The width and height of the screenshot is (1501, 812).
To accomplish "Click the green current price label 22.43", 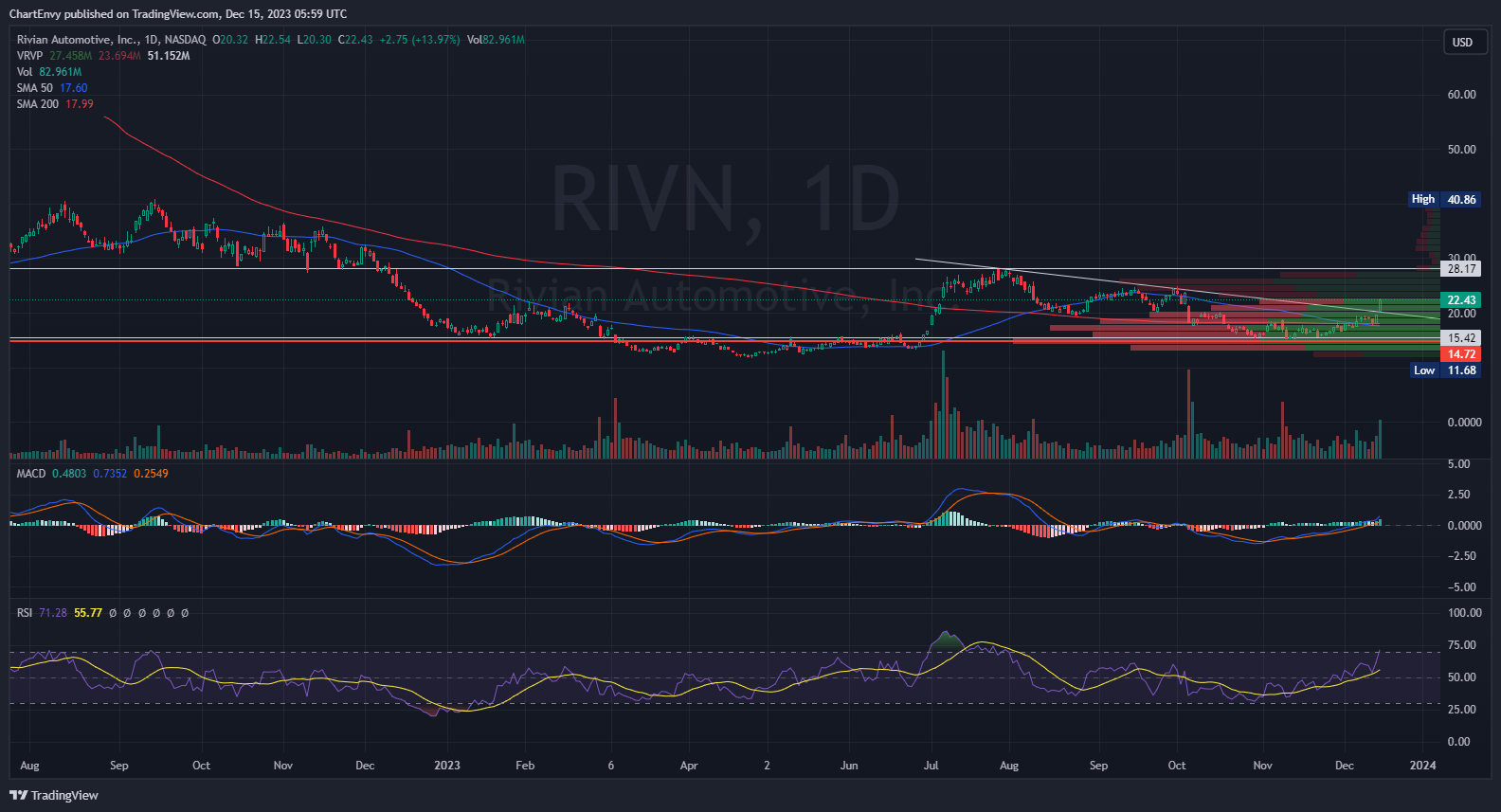I will pos(1461,300).
